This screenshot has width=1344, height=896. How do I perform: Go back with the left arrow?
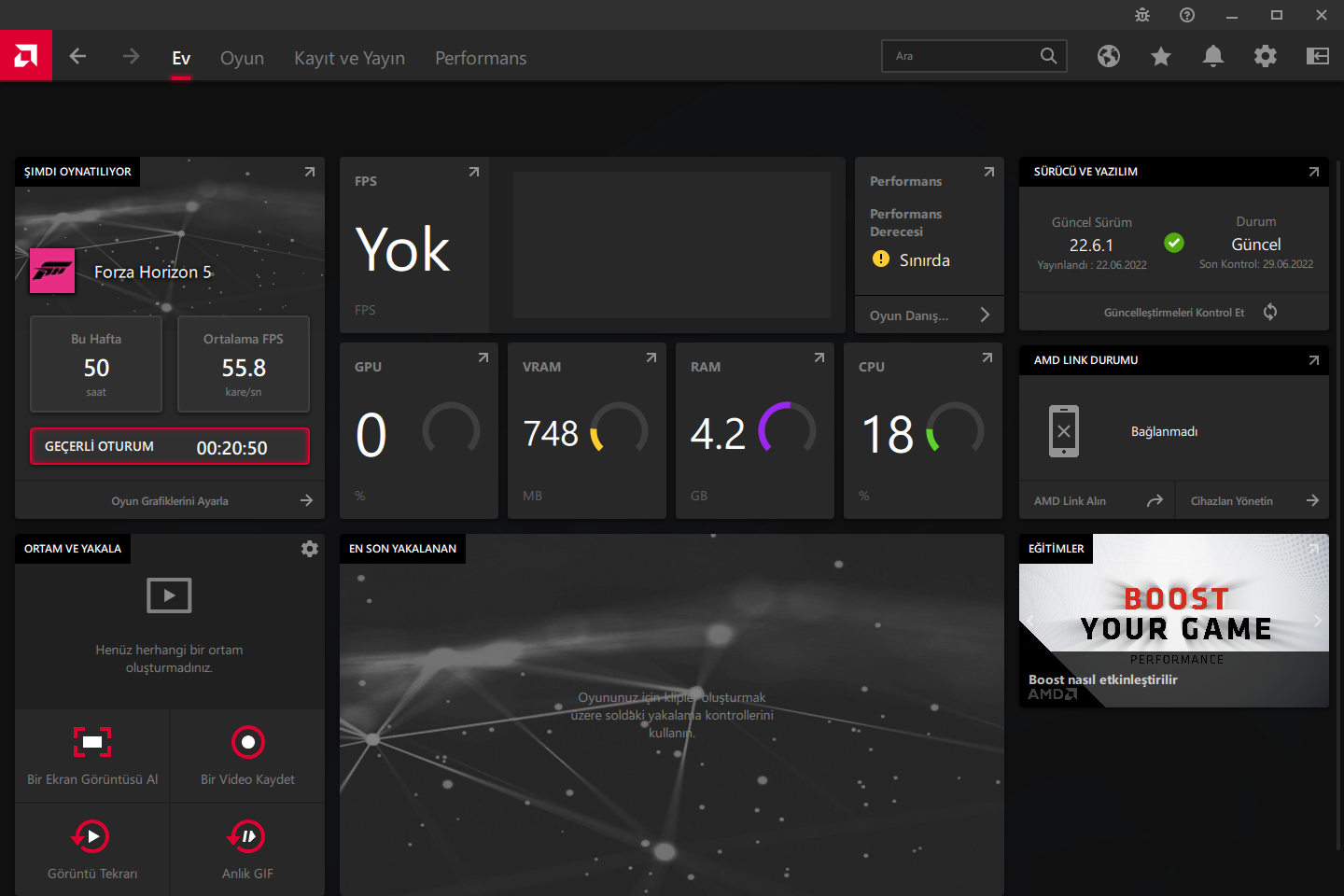click(x=77, y=56)
